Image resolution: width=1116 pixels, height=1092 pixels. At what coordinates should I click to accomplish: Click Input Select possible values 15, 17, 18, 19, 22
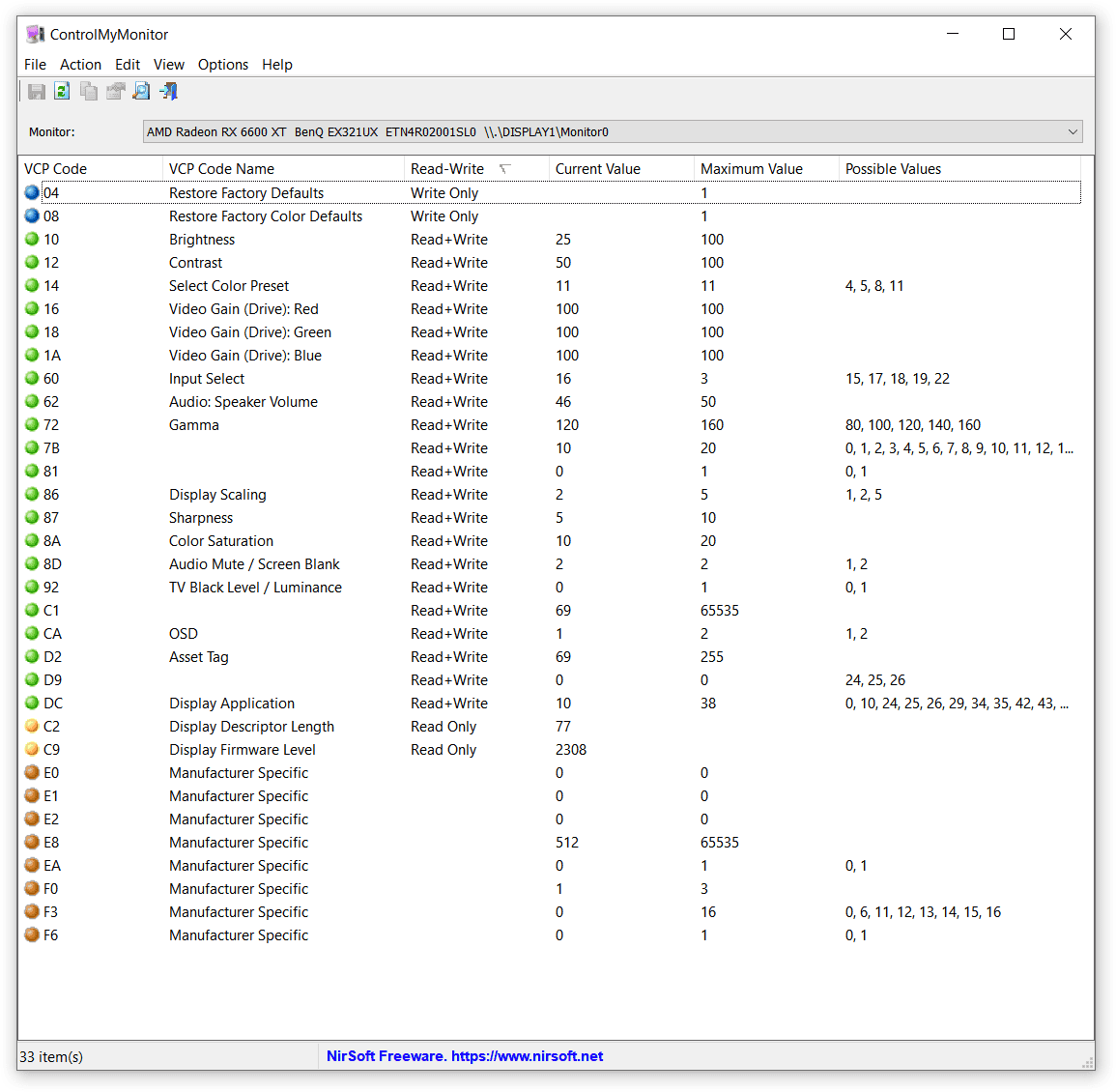pyautogui.click(x=897, y=379)
